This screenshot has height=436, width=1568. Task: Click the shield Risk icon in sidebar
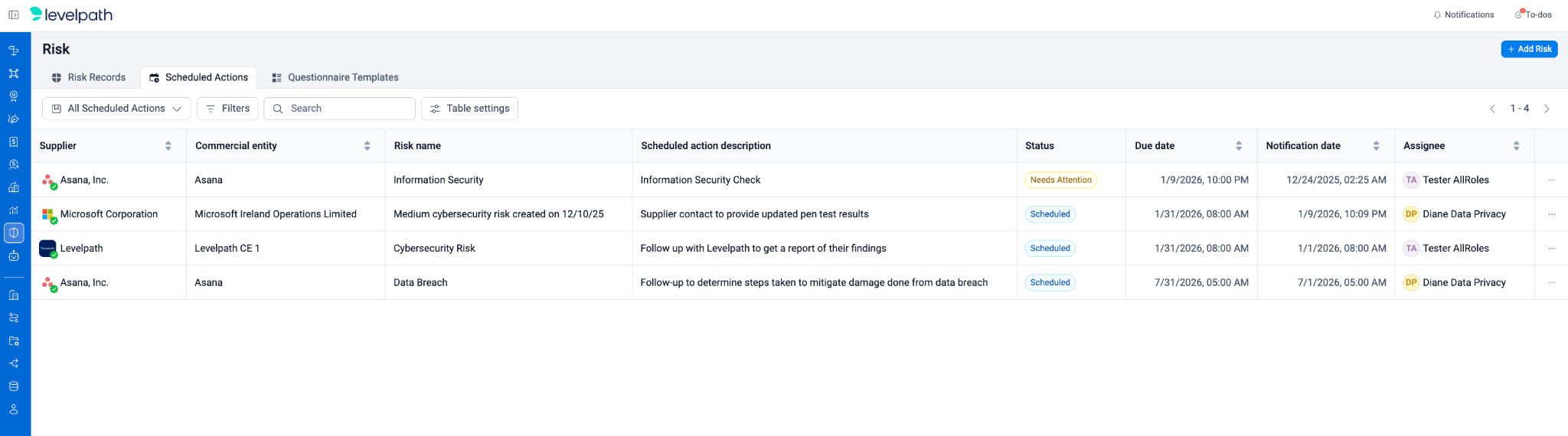coord(14,233)
